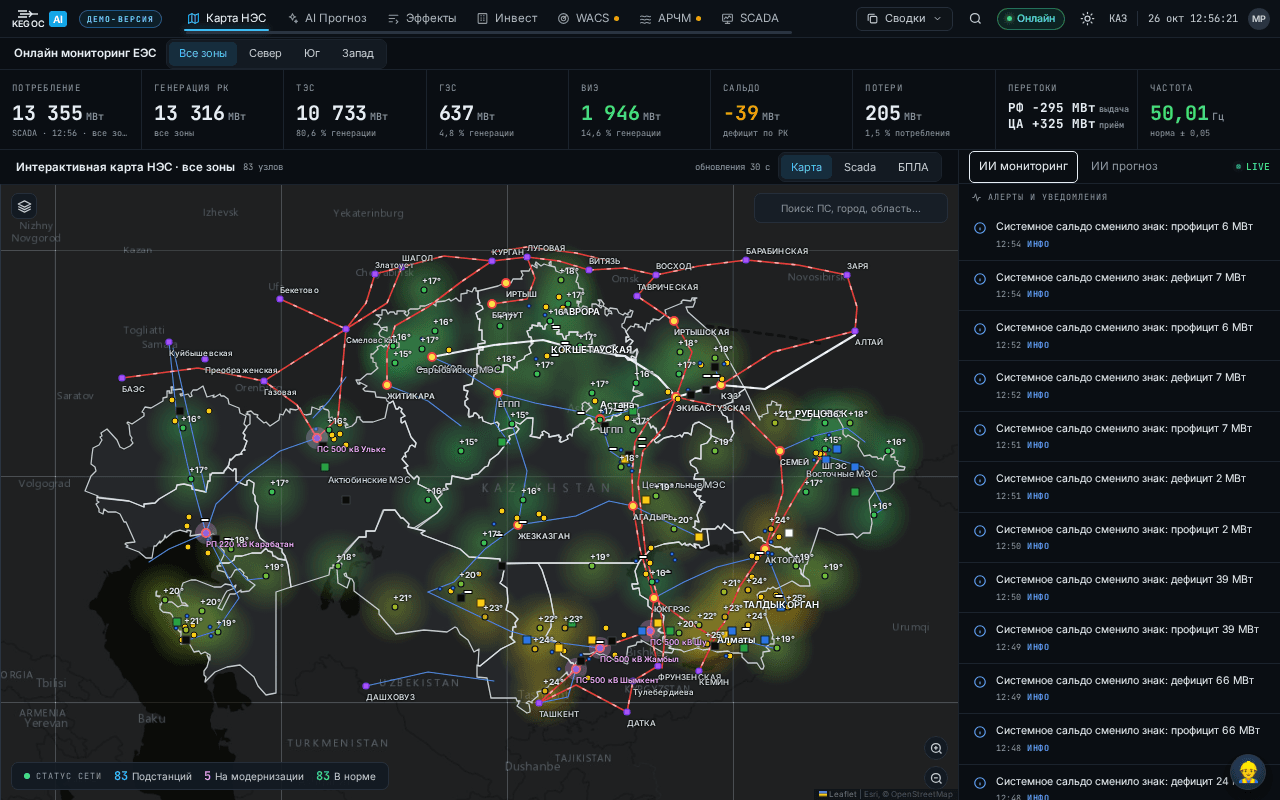The width and height of the screenshot is (1280, 800).
Task: Open the MP user avatar
Action: pyautogui.click(x=1258, y=18)
